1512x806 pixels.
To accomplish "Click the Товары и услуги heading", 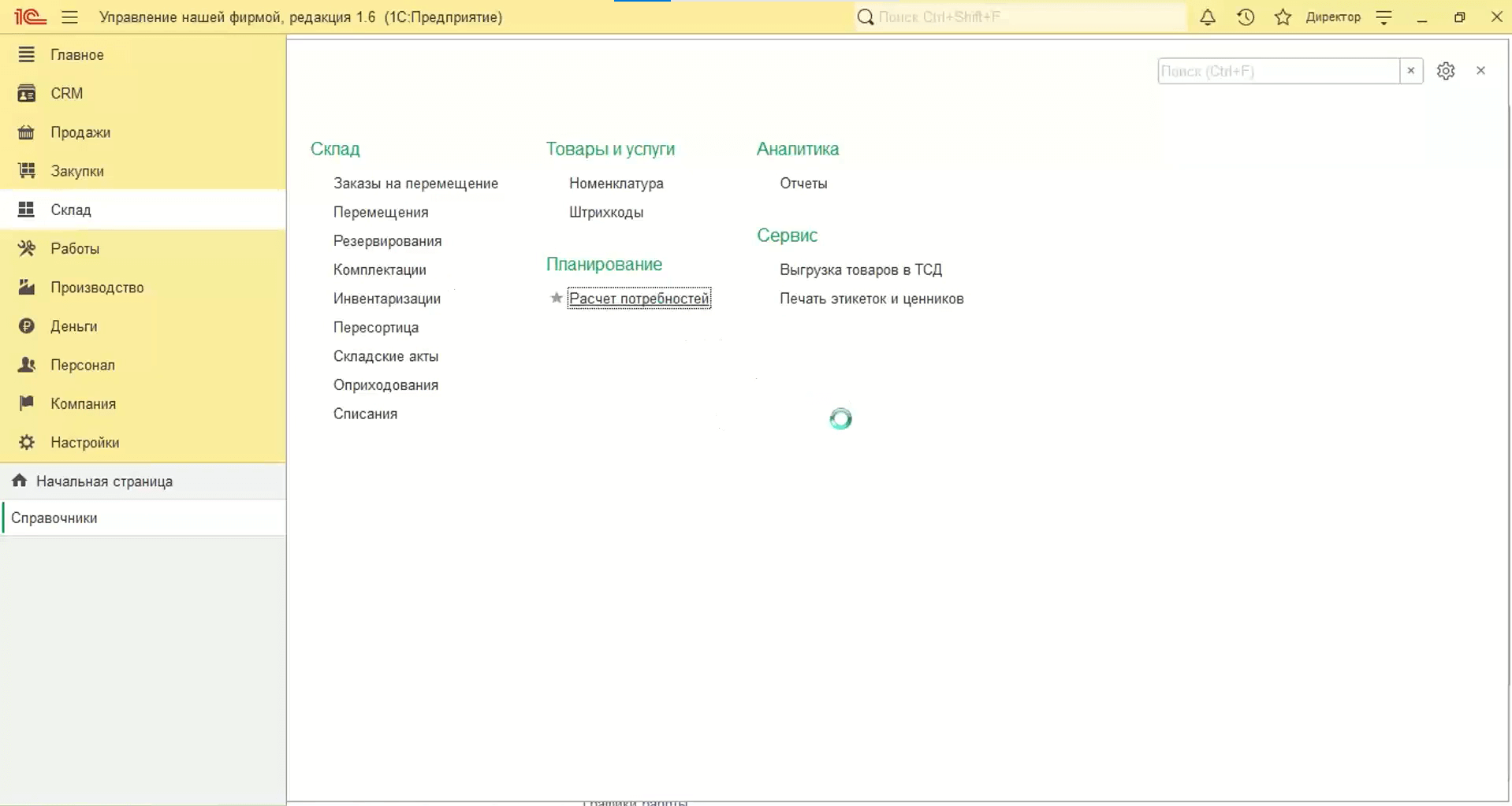I will click(x=610, y=148).
